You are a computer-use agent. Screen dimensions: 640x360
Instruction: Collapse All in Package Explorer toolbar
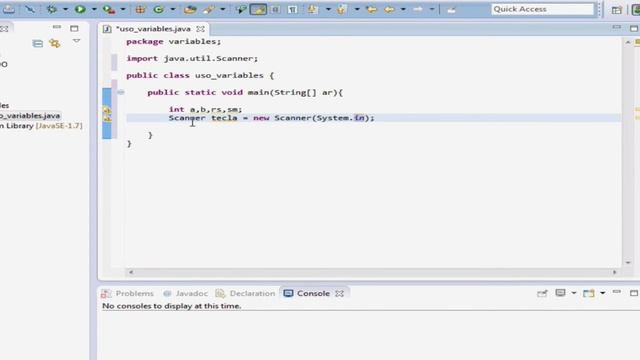pos(38,43)
